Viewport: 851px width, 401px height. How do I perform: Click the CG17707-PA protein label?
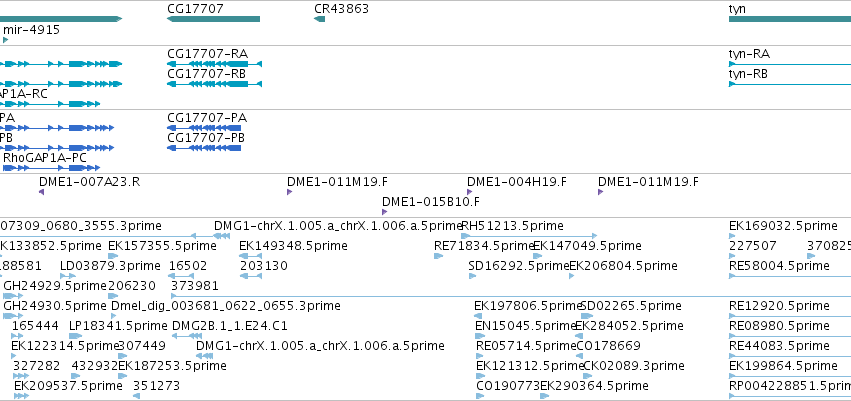click(x=207, y=118)
